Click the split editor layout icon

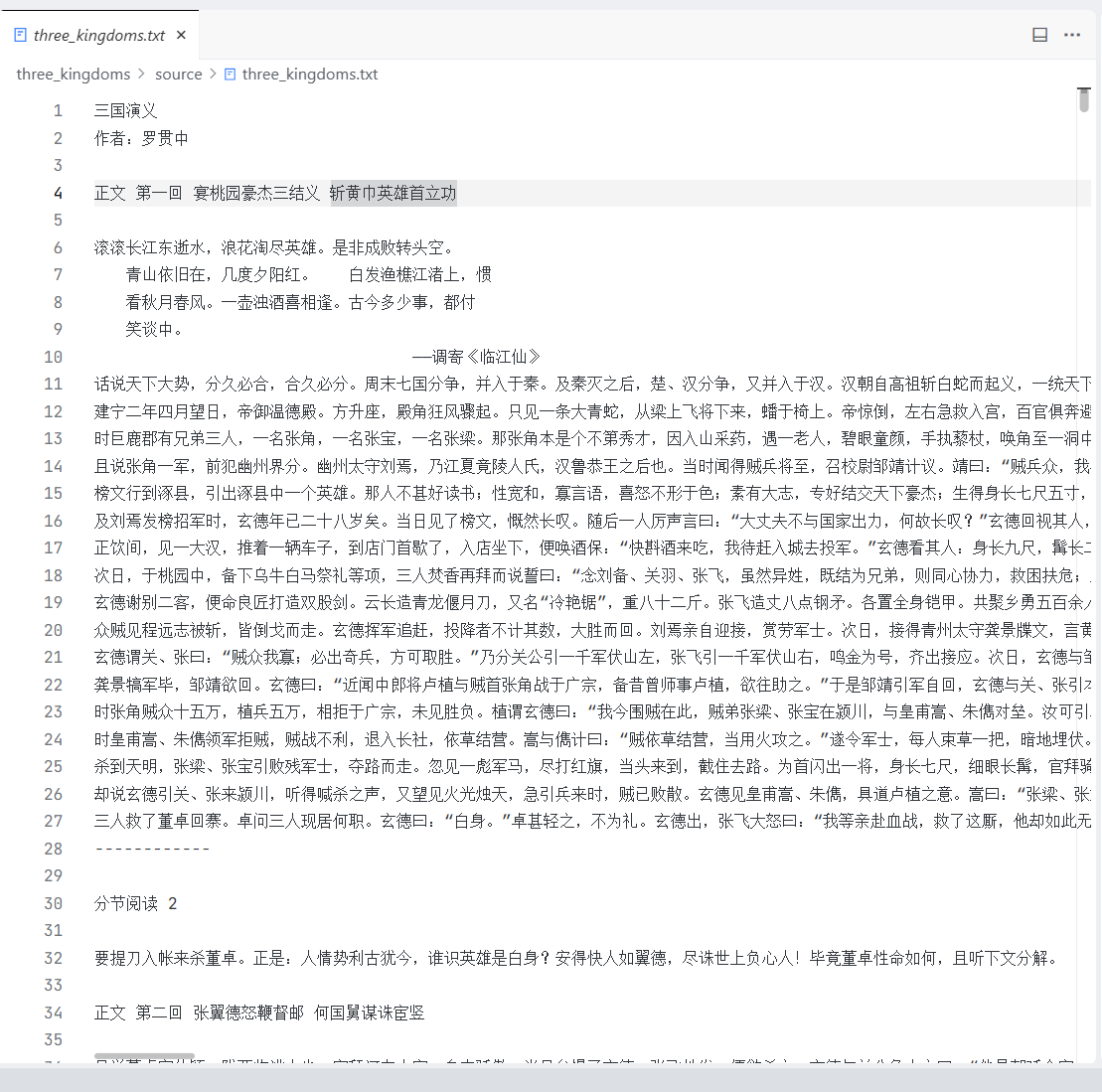click(x=1039, y=35)
